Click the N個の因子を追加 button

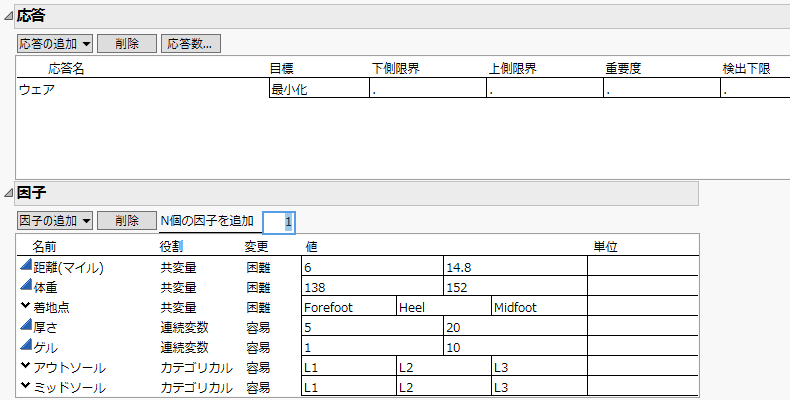(x=207, y=221)
